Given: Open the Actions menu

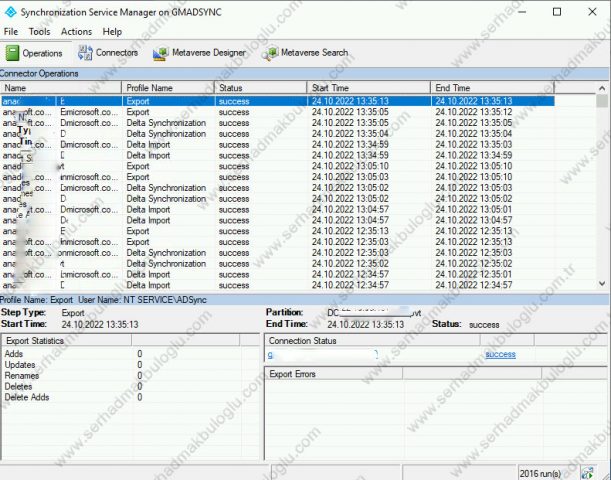Looking at the screenshot, I should click(x=76, y=32).
